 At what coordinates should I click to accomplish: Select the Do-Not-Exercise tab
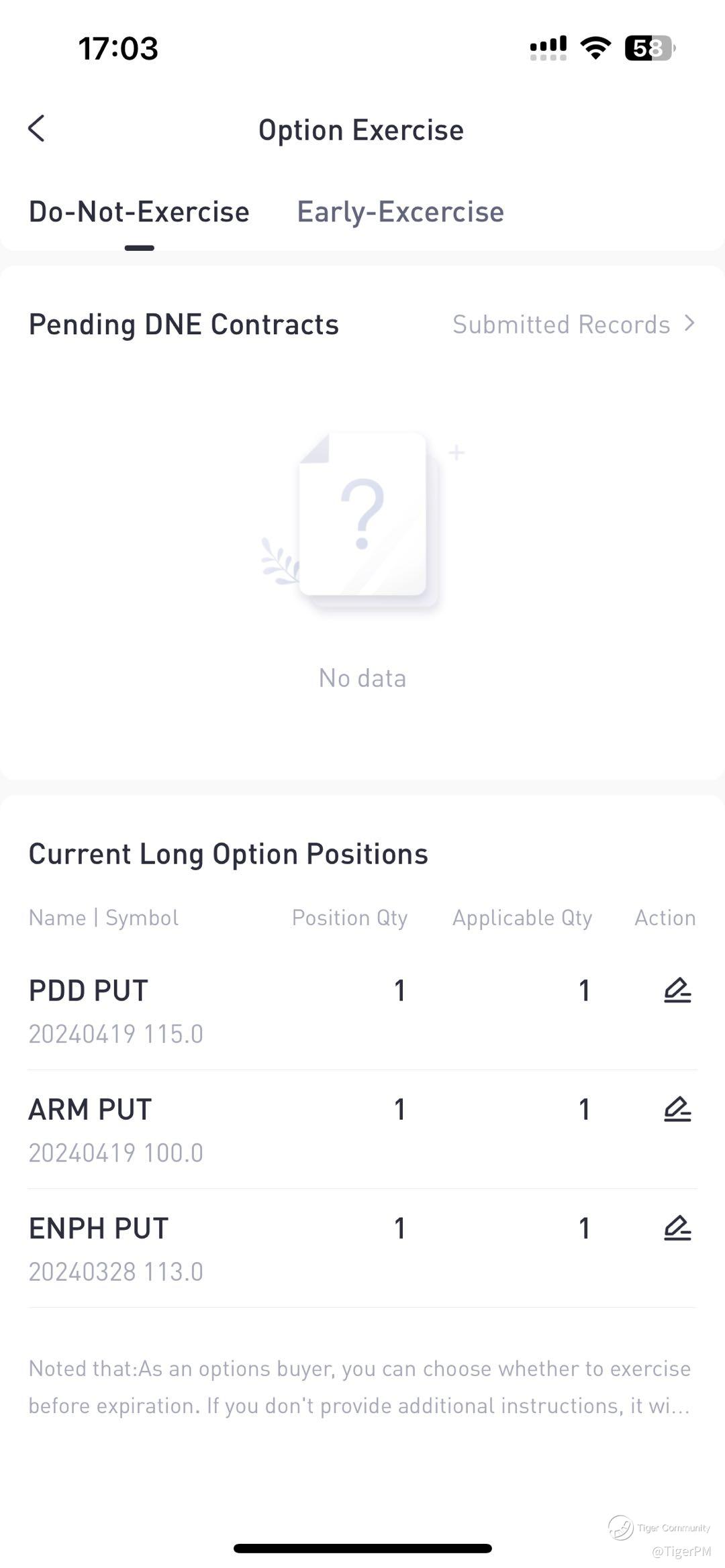coord(139,212)
